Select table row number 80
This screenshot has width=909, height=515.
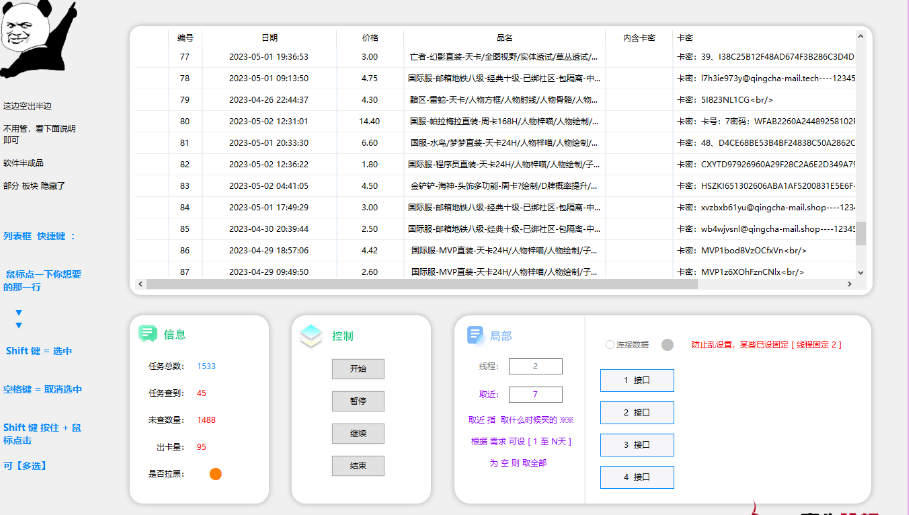[x=185, y=121]
